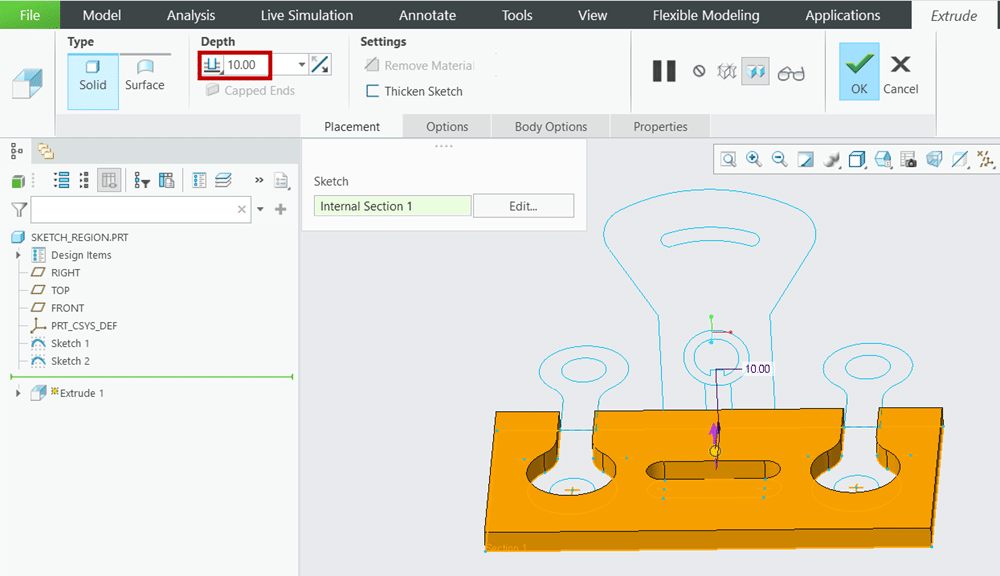This screenshot has height=576, width=1000.
Task: Expand the Design Items tree node
Action: [18, 255]
